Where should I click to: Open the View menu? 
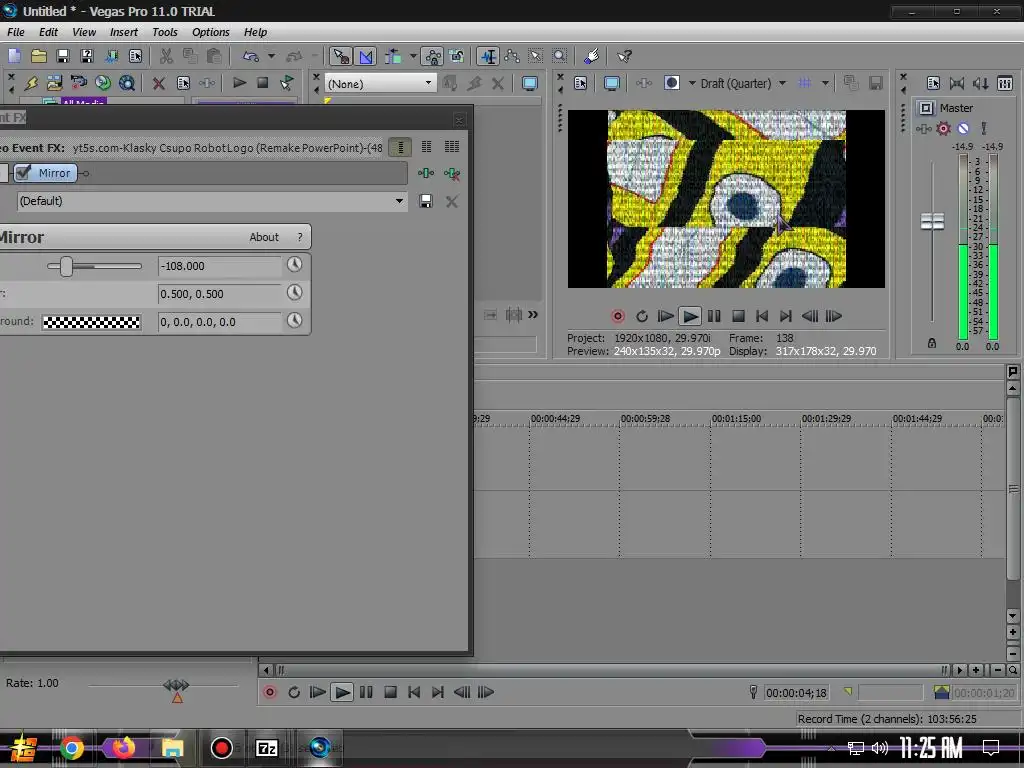coord(84,32)
